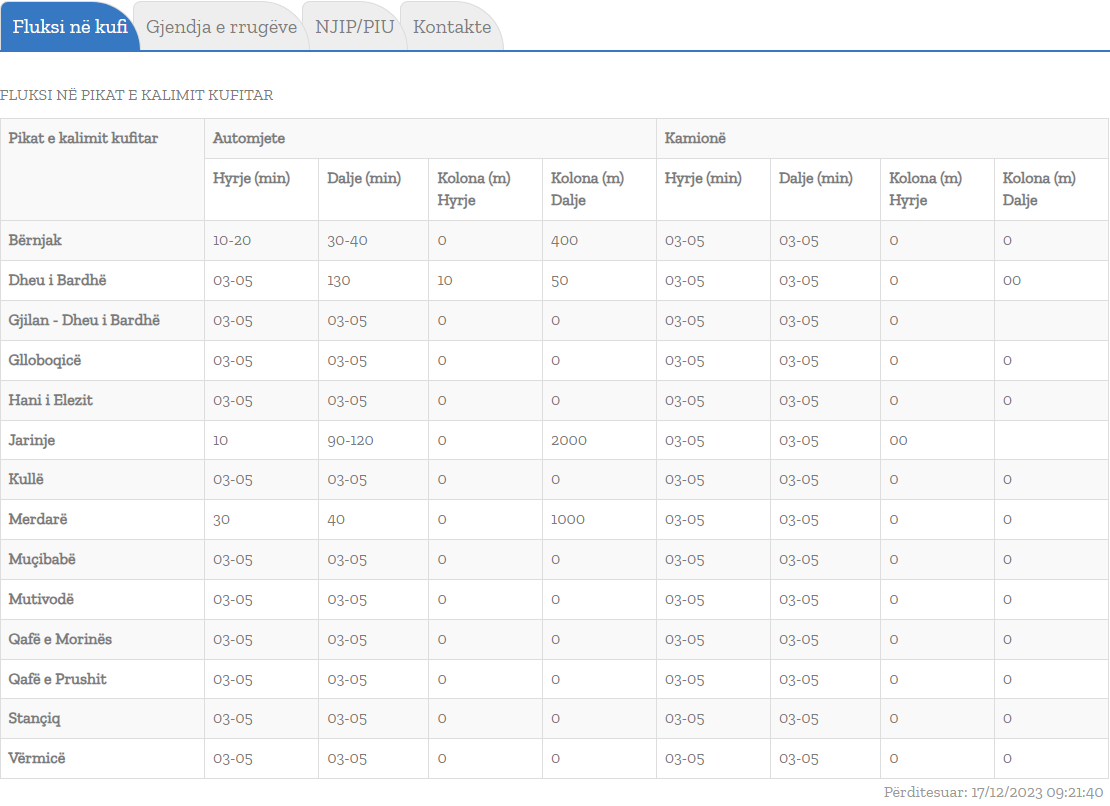Select the Hani i Elezit row name
This screenshot has width=1110, height=806.
point(51,400)
